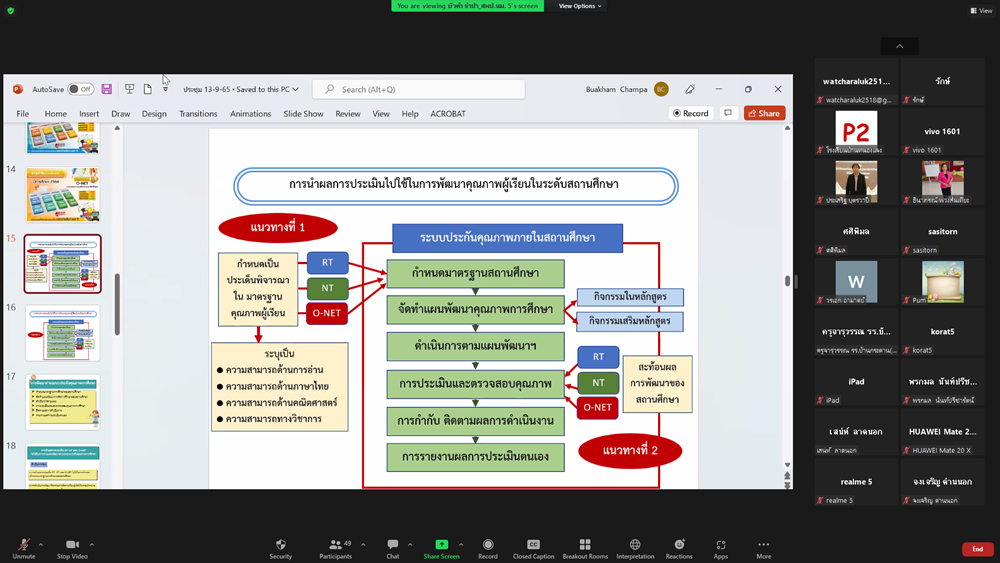Select slide 18 thumbnail
Screen dimensions: 1000x563
click(62, 466)
